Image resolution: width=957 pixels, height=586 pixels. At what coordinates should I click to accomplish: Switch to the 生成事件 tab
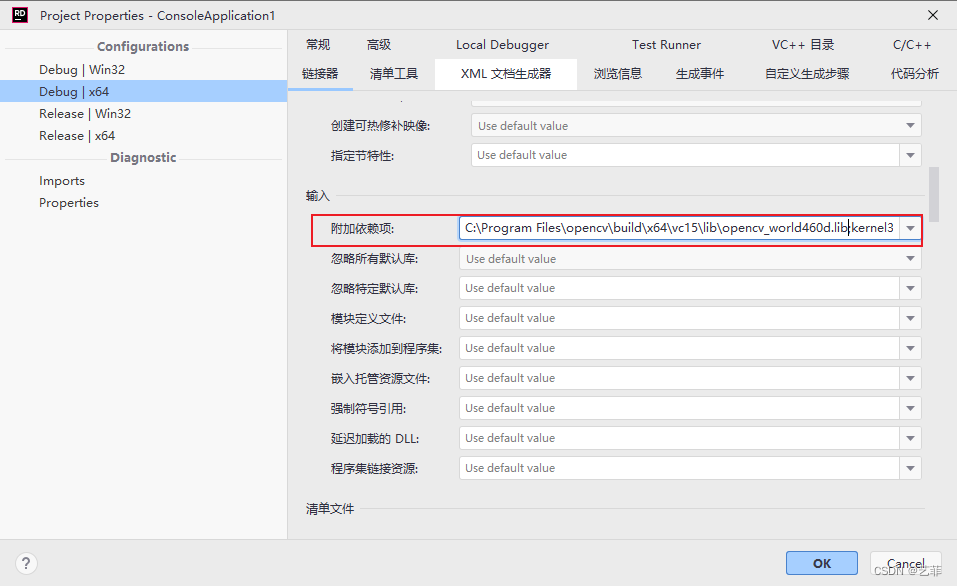[x=700, y=74]
